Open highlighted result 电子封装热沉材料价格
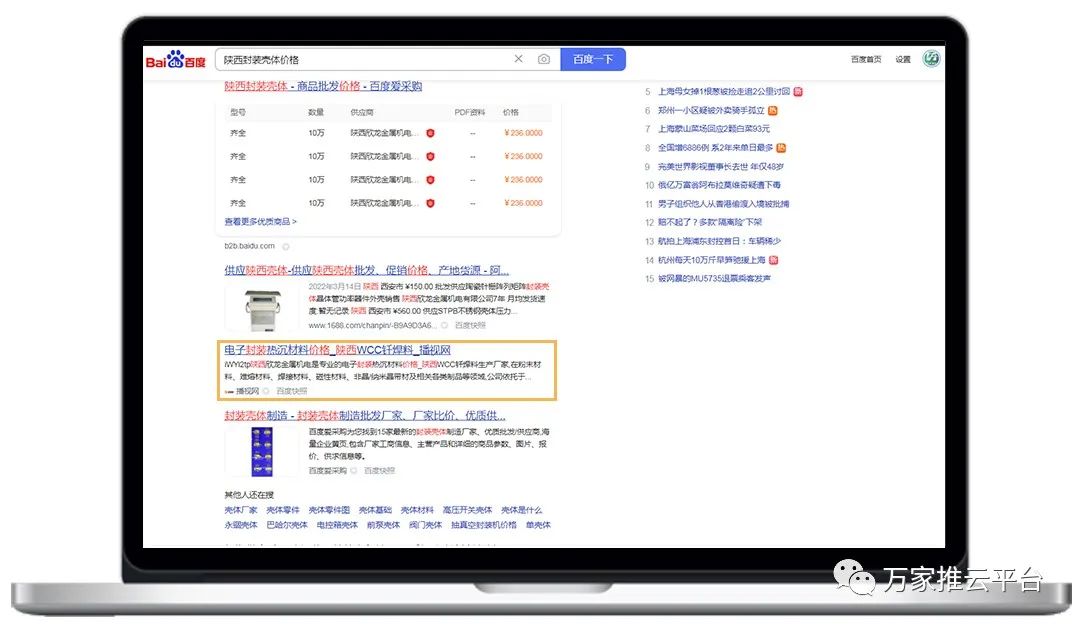The height and width of the screenshot is (628, 1080). (337, 351)
